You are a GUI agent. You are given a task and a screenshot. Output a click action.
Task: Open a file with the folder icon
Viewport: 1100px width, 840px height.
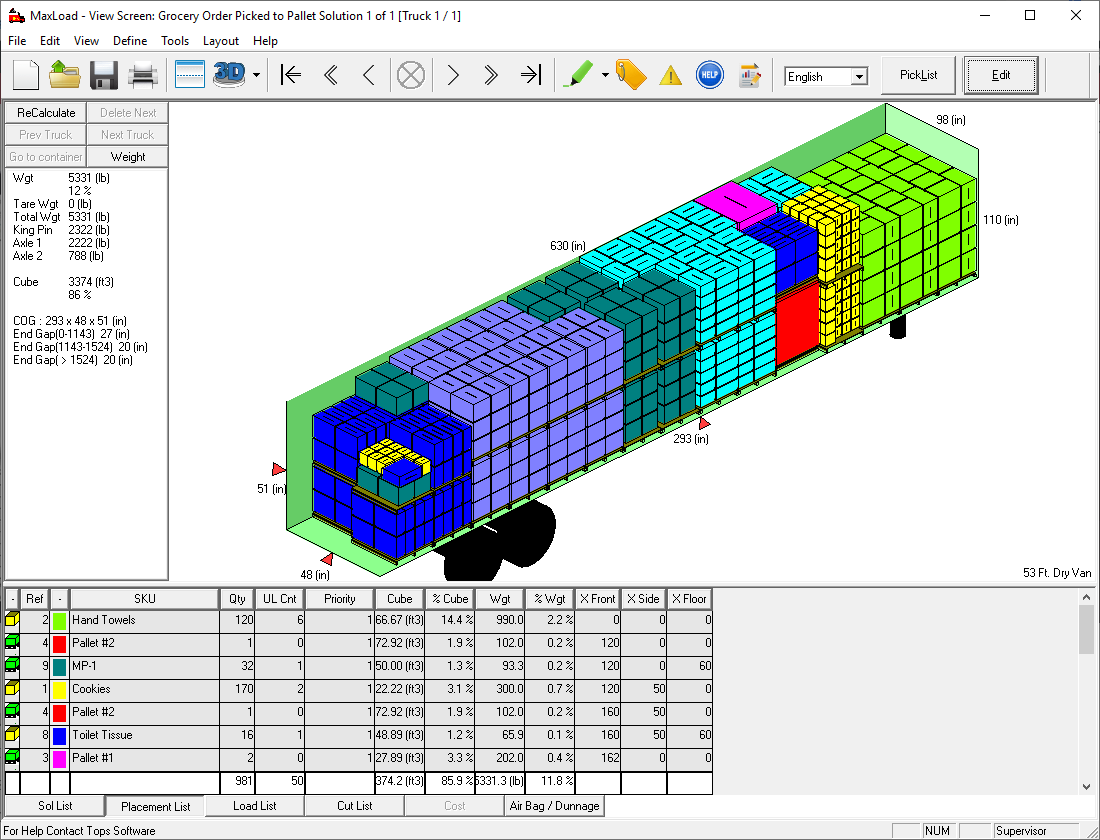(x=65, y=75)
